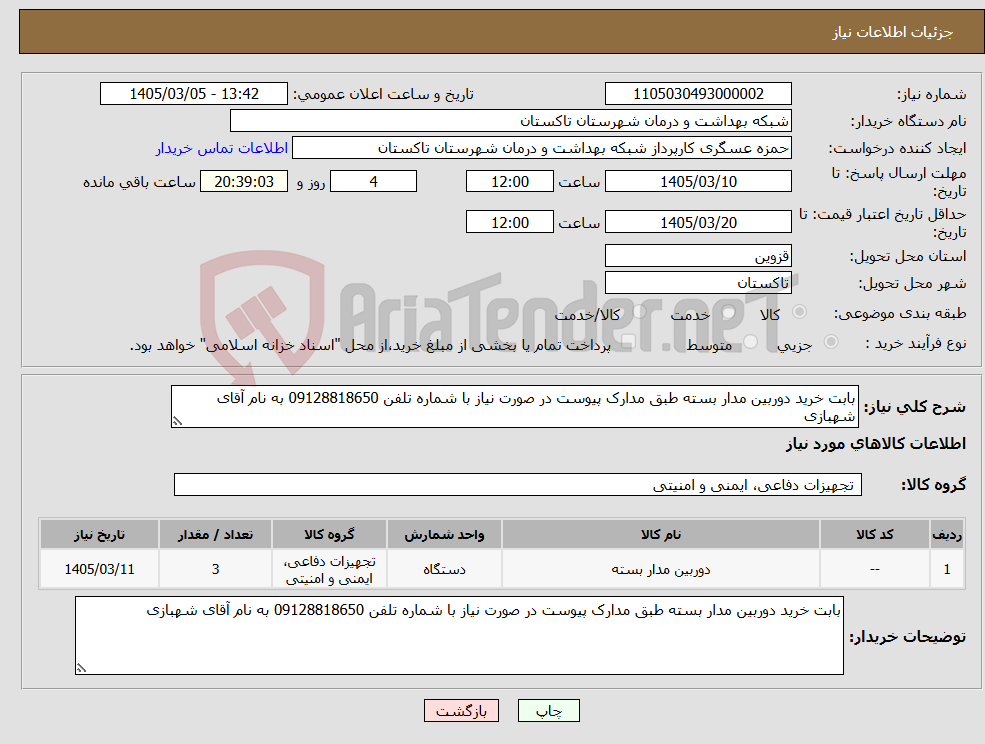Select the متوسط purchase type radio
The height and width of the screenshot is (744, 985).
[750, 342]
